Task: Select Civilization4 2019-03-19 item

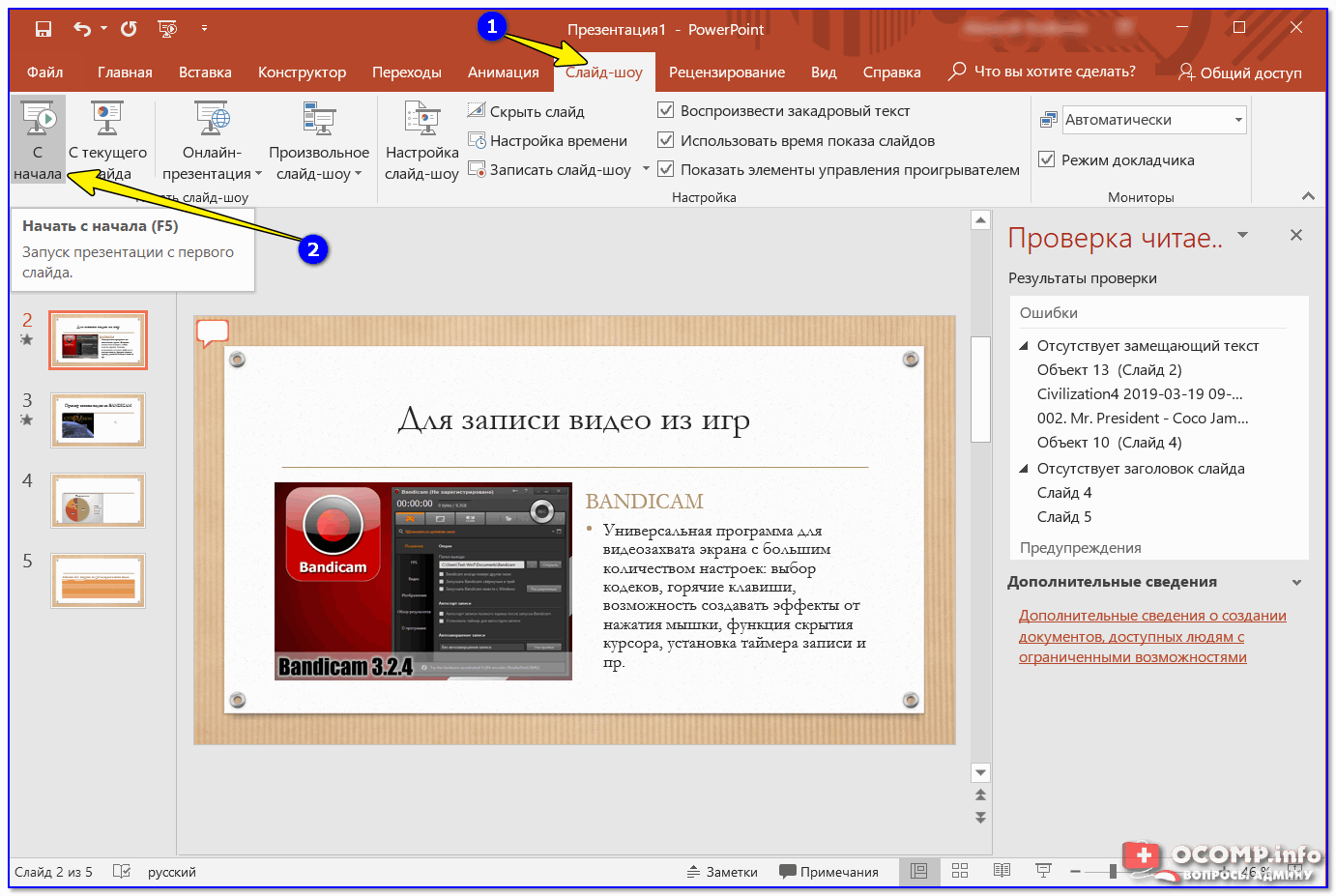Action: pos(1140,394)
